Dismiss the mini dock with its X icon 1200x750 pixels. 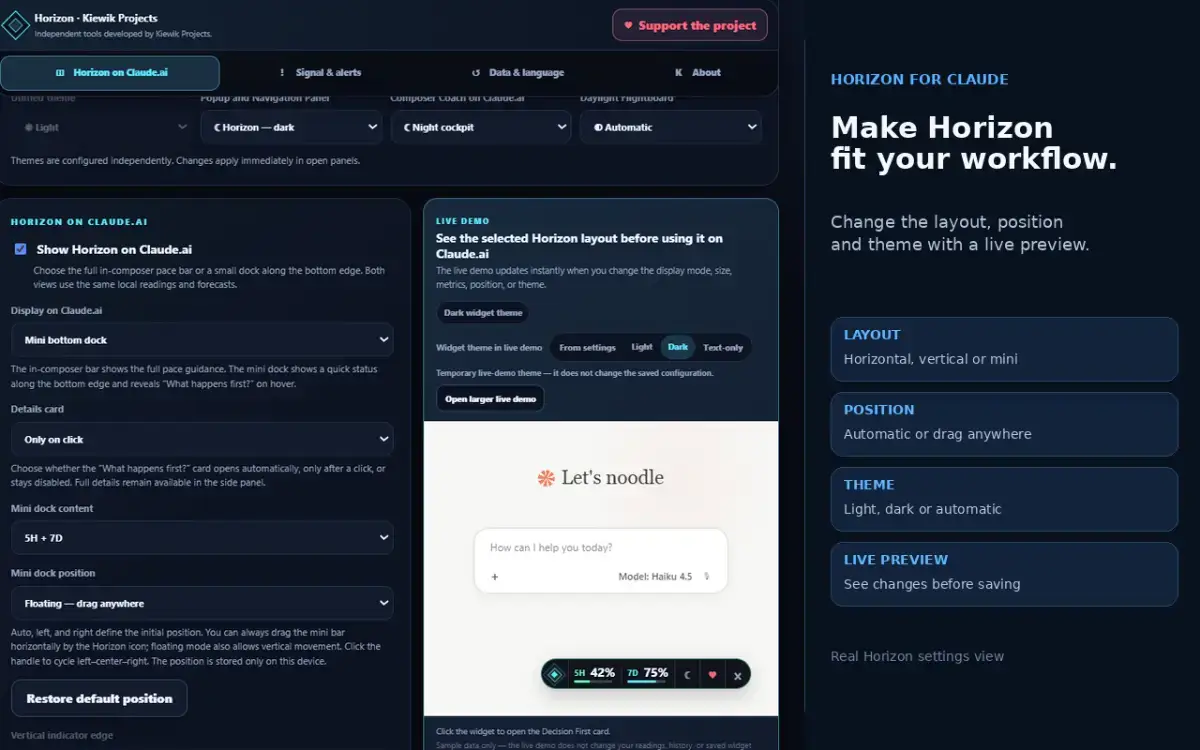(x=737, y=676)
